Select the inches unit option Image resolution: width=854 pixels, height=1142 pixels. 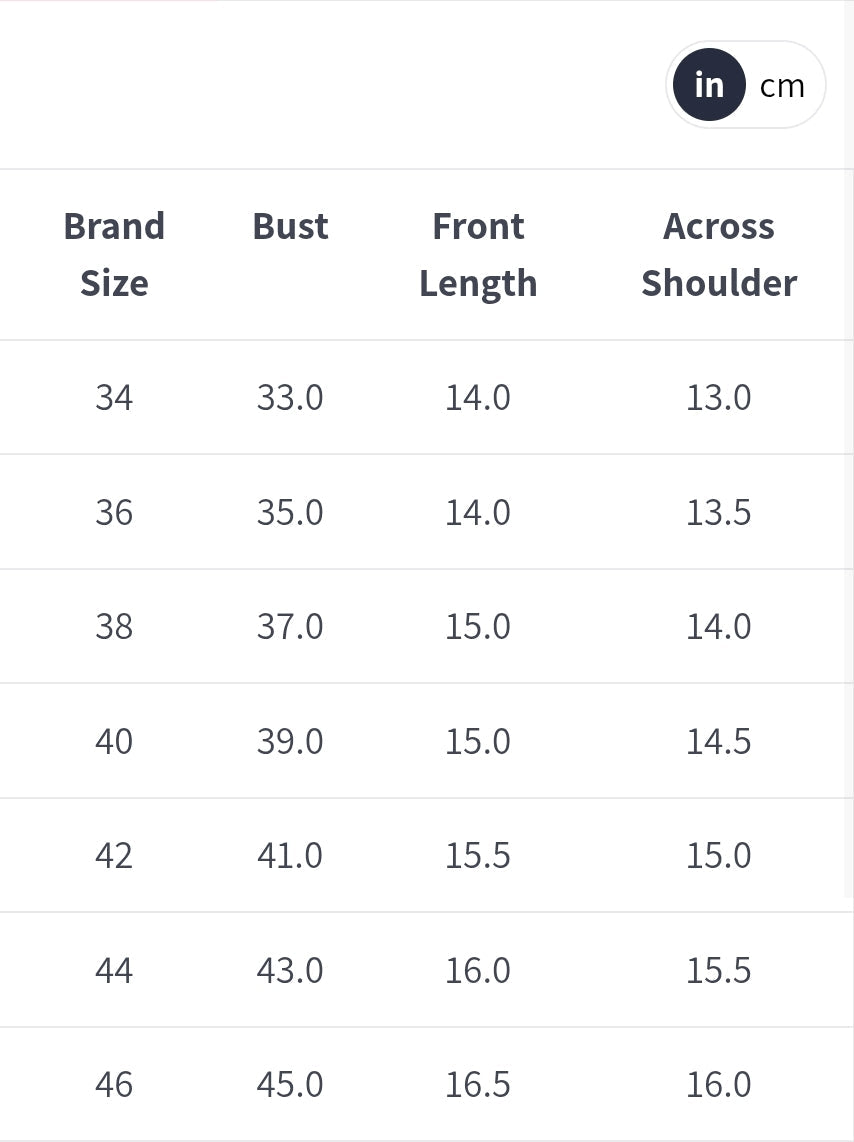click(709, 85)
